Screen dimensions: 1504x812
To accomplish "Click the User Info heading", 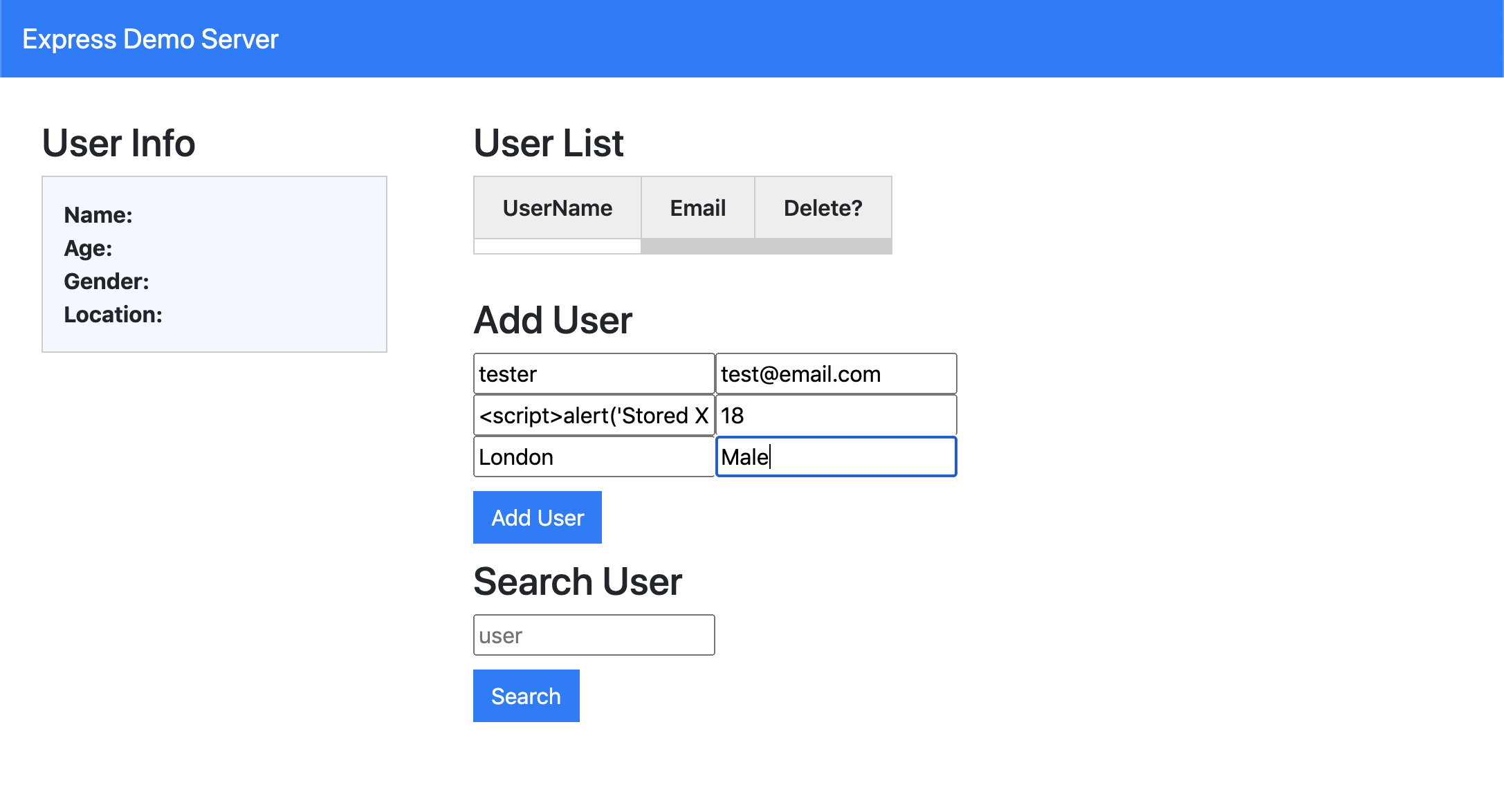I will (119, 143).
